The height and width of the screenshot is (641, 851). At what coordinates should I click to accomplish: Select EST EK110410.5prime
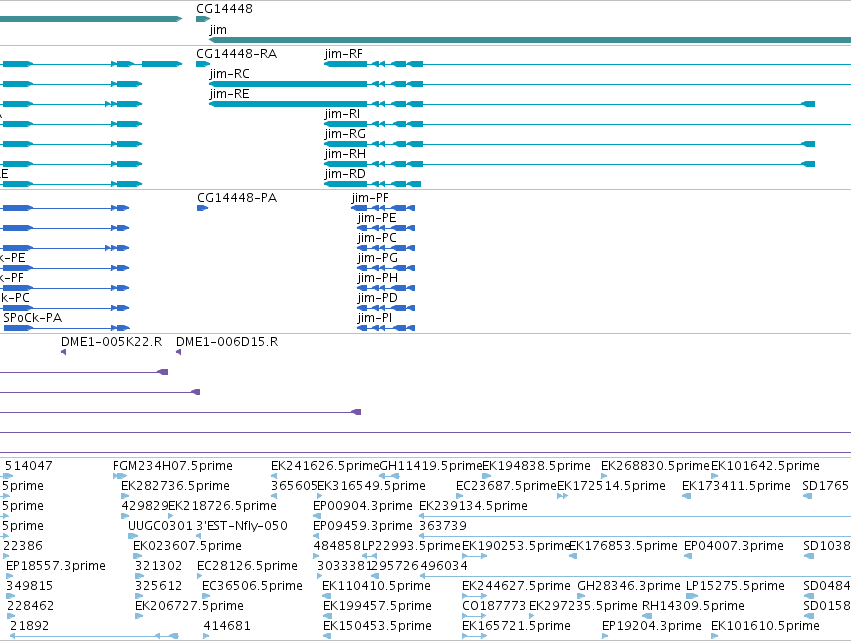pos(376,586)
